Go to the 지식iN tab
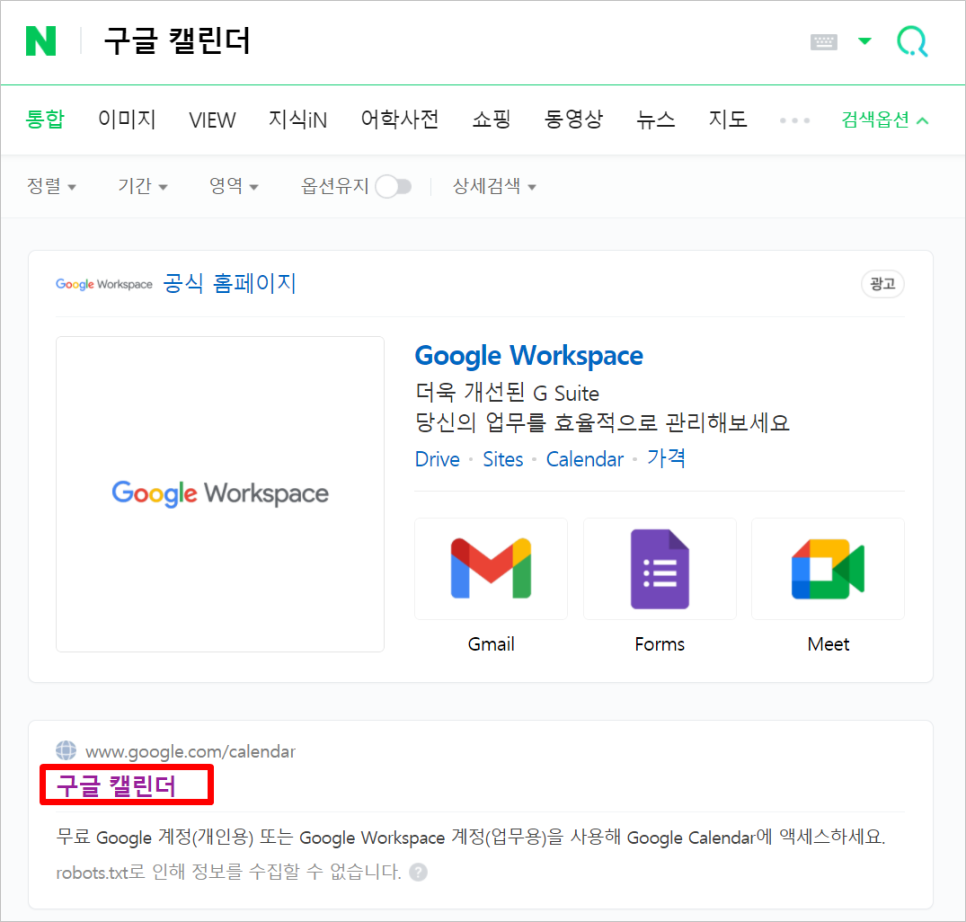 [x=298, y=119]
